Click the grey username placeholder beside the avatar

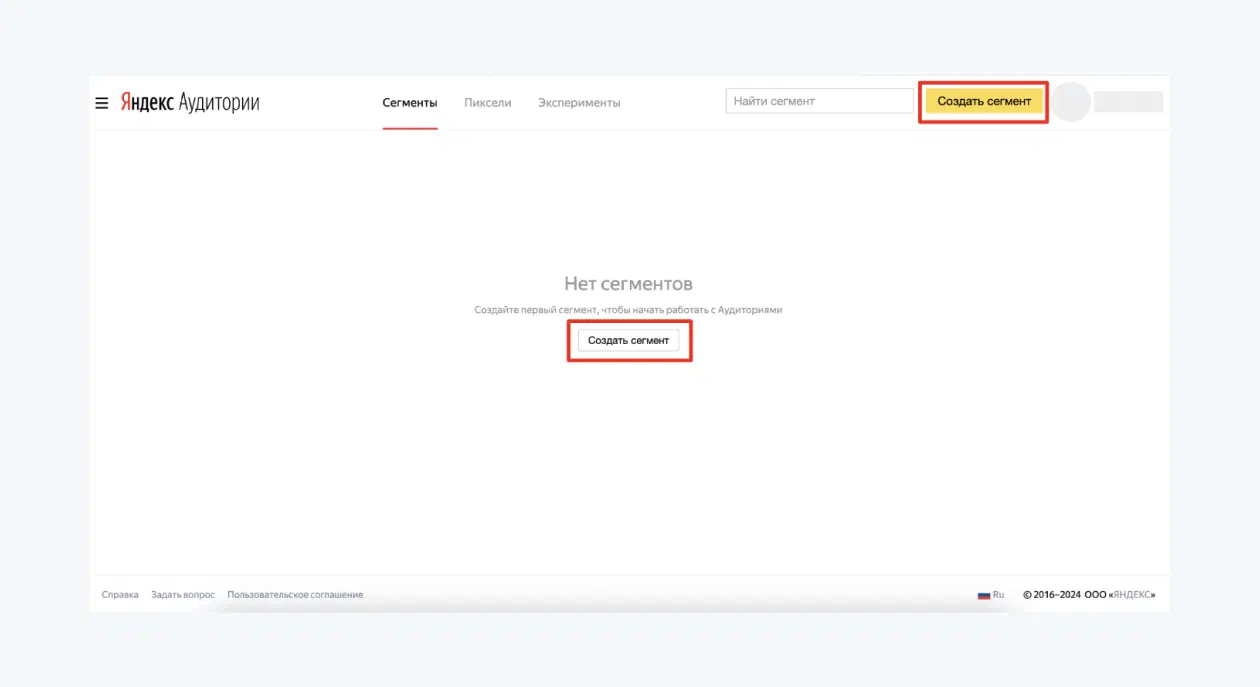coord(1128,102)
